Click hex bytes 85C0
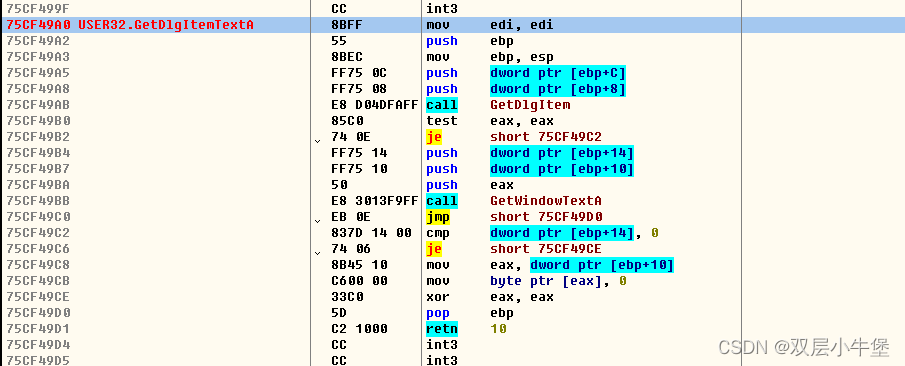Image resolution: width=905 pixels, height=366 pixels. click(x=347, y=121)
